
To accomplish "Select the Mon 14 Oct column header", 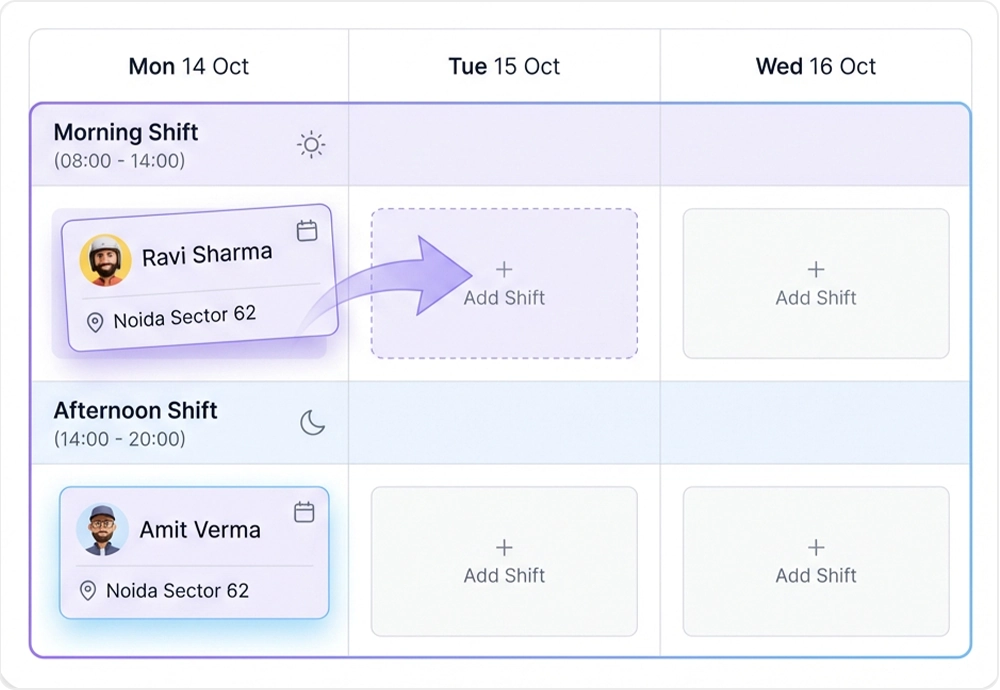I will [189, 67].
